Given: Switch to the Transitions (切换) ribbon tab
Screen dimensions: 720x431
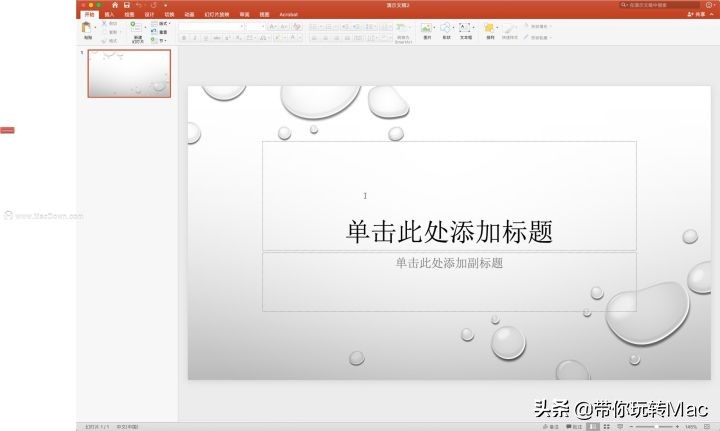Looking at the screenshot, I should (x=169, y=14).
